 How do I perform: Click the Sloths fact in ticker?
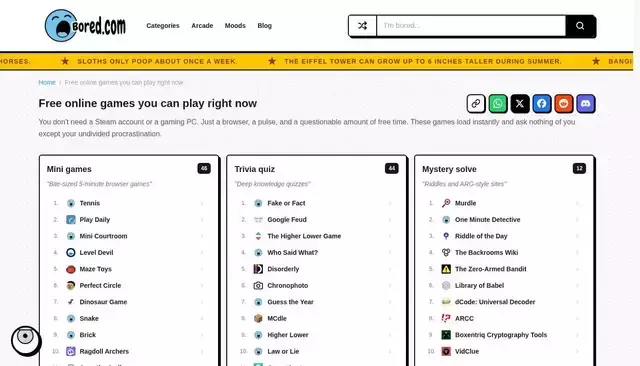tap(157, 61)
